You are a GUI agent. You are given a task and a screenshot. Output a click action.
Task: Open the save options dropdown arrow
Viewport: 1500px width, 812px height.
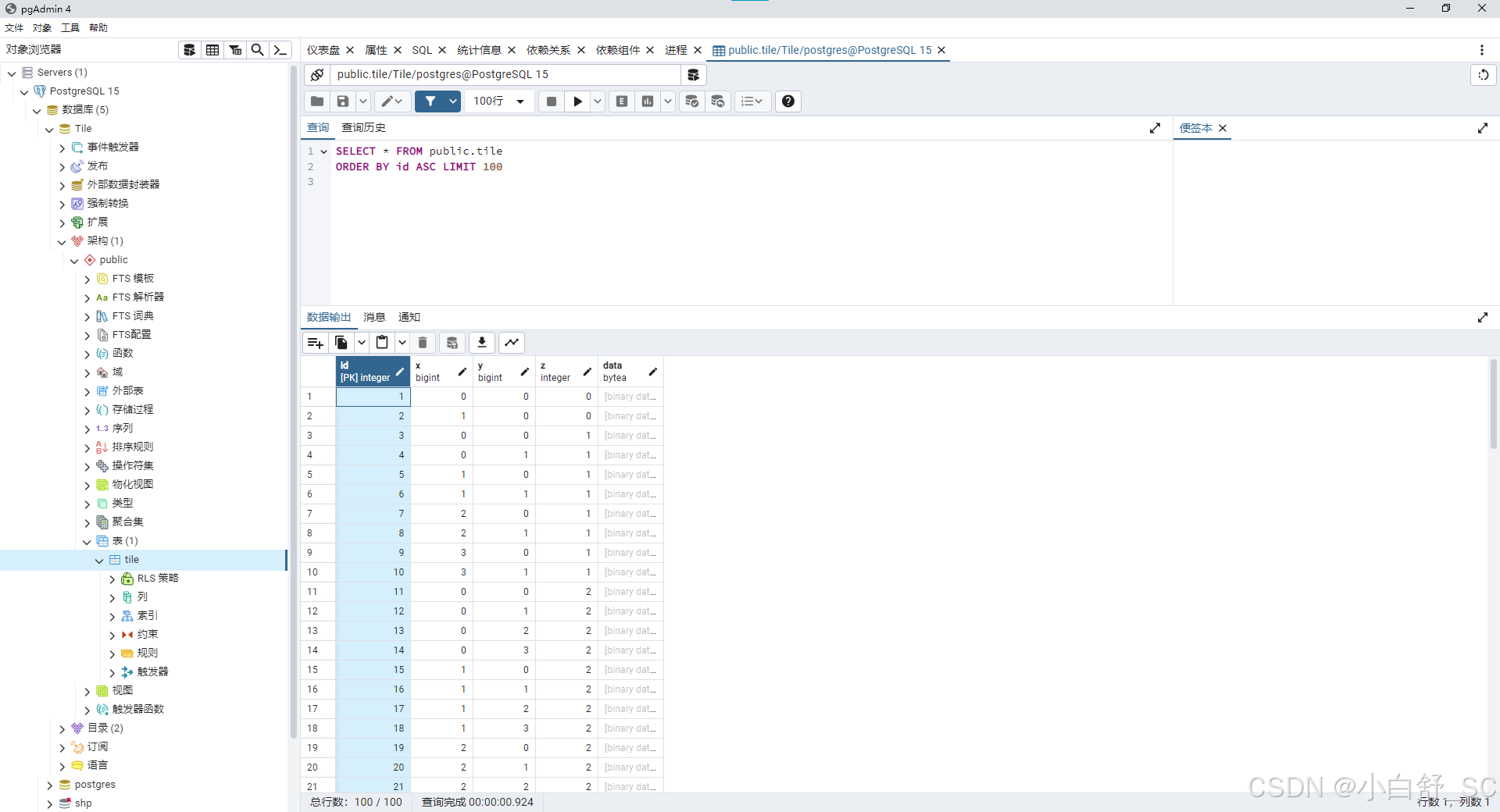pos(363,101)
